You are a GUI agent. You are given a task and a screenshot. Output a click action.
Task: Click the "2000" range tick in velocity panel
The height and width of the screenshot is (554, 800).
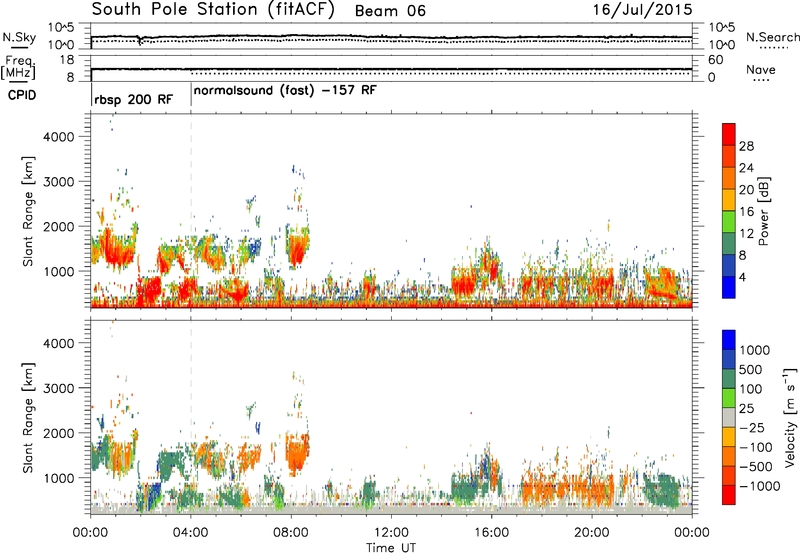tap(58, 433)
